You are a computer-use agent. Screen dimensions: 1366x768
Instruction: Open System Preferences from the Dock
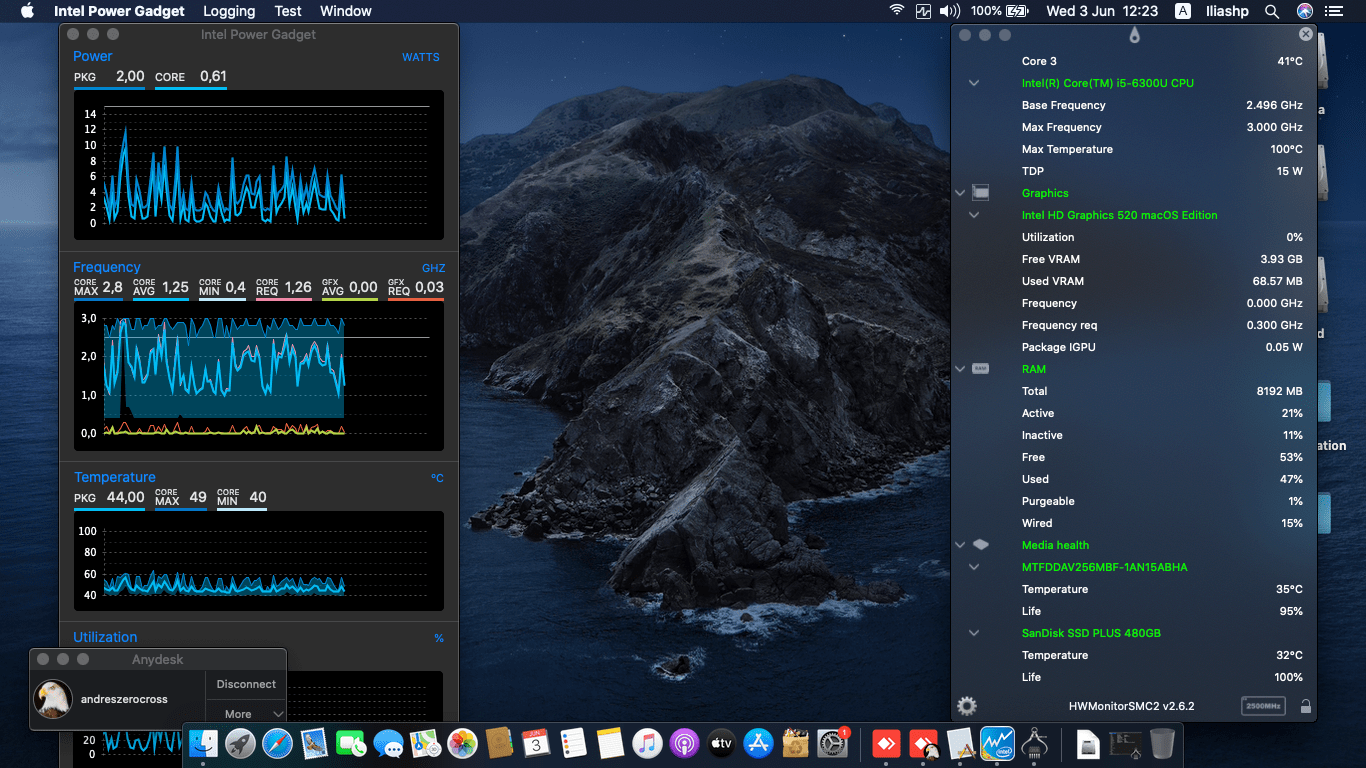832,743
